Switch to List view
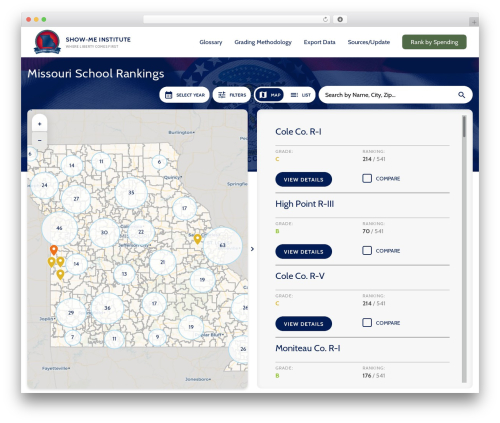This screenshot has height=423, width=500. tap(300, 95)
